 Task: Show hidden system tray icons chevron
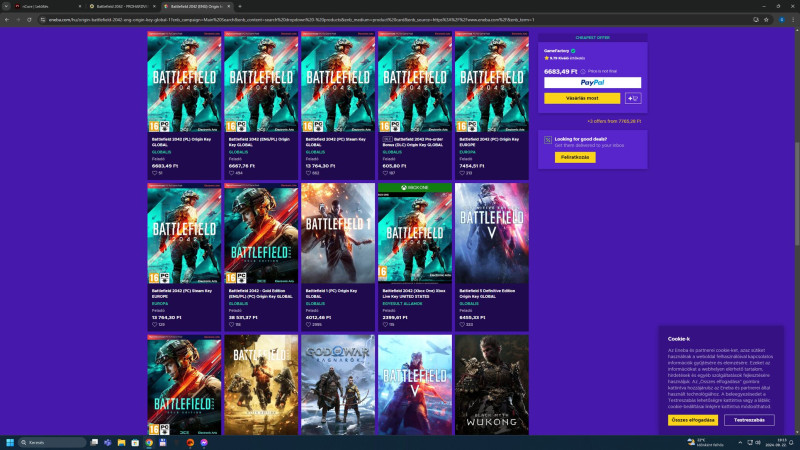pos(740,443)
